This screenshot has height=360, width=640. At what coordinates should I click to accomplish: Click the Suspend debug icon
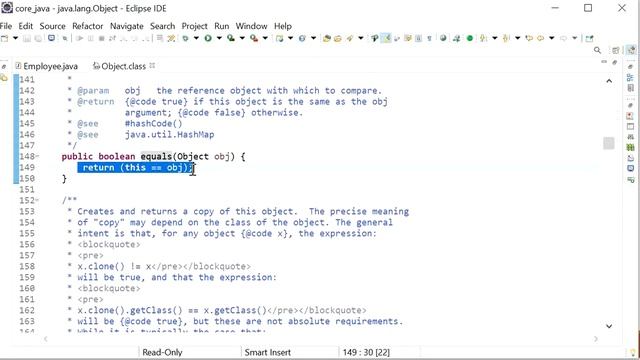tap(91, 38)
